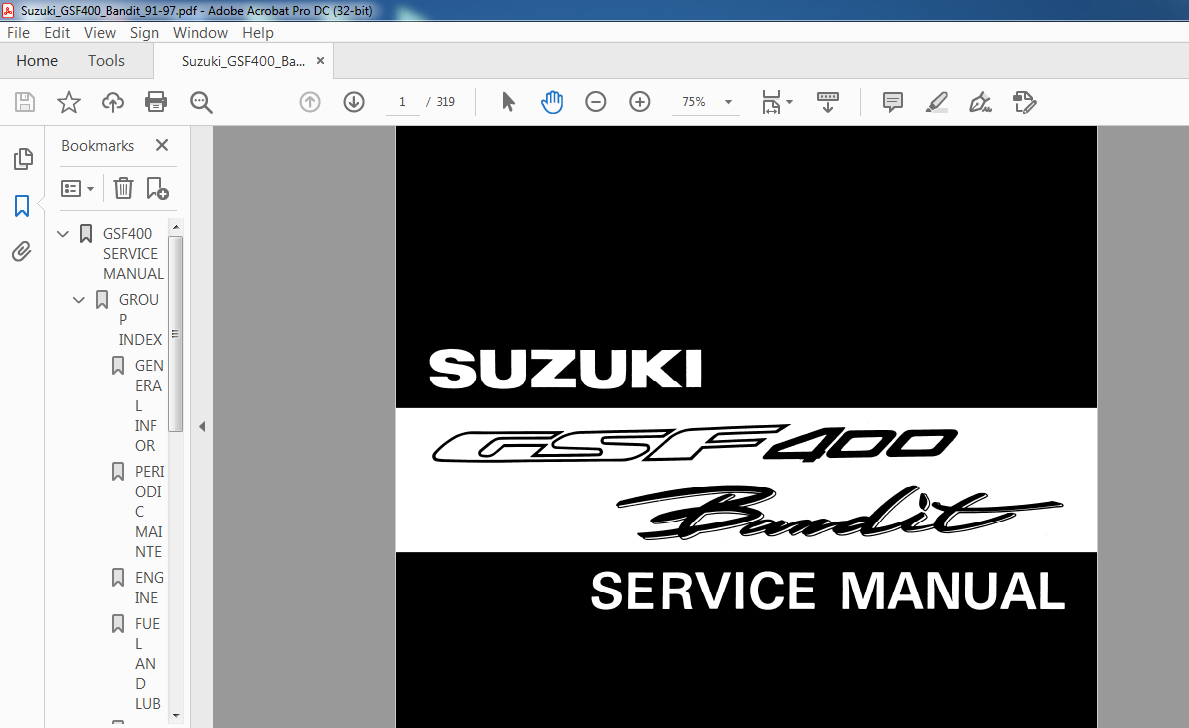Open the Help menu
Screen dimensions: 1189x728
tap(258, 33)
